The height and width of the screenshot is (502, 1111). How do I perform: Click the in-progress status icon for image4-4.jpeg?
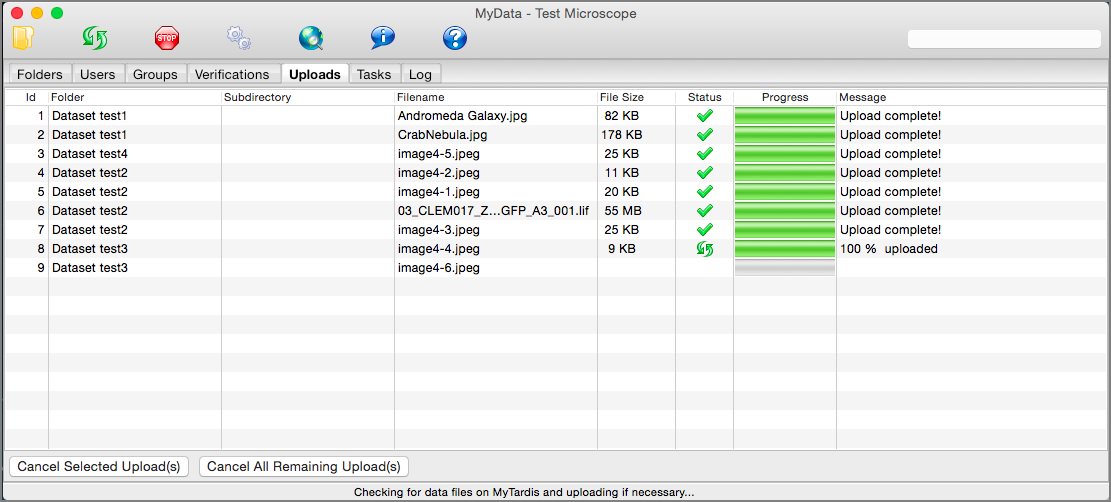(704, 249)
